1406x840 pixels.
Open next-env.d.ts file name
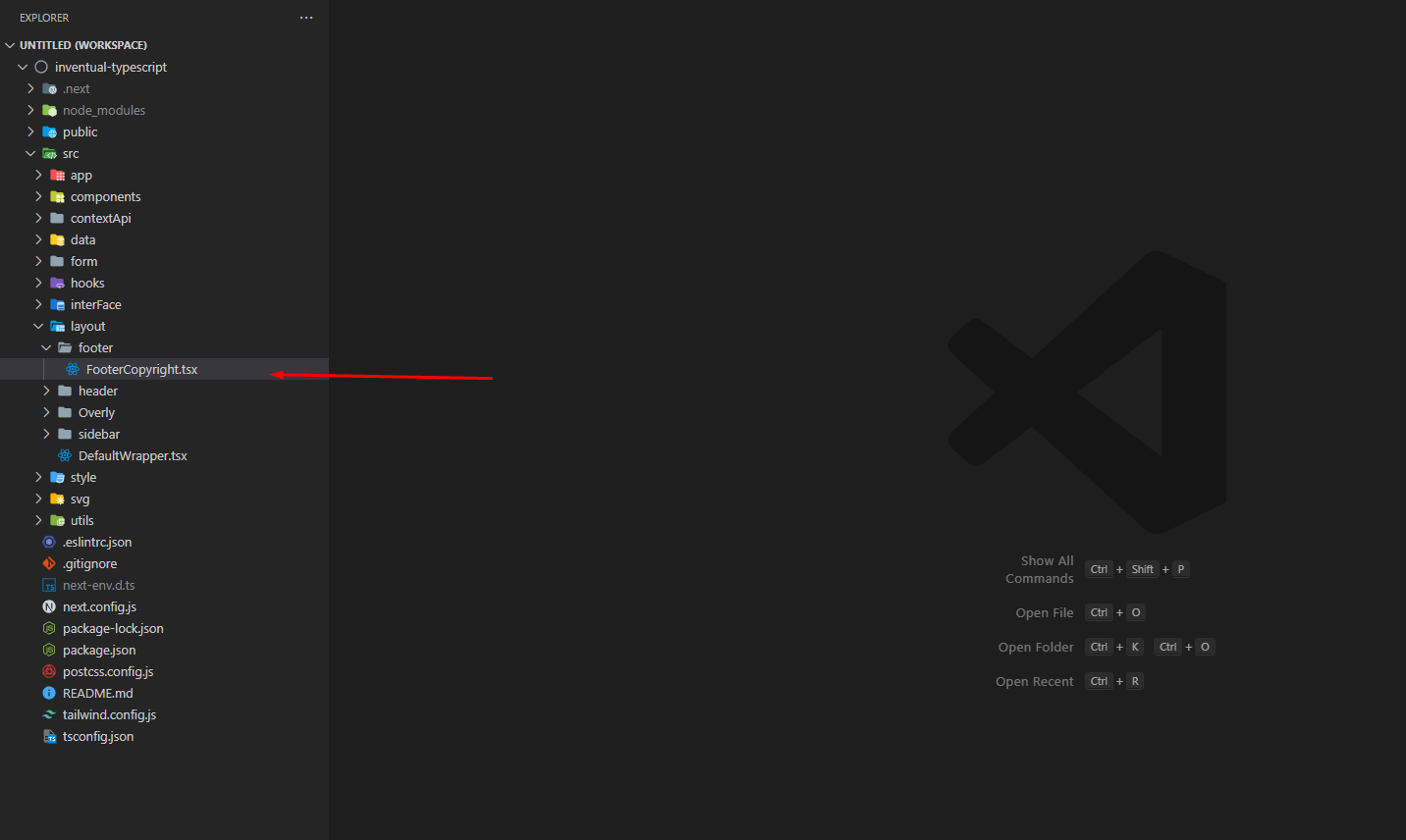click(99, 585)
